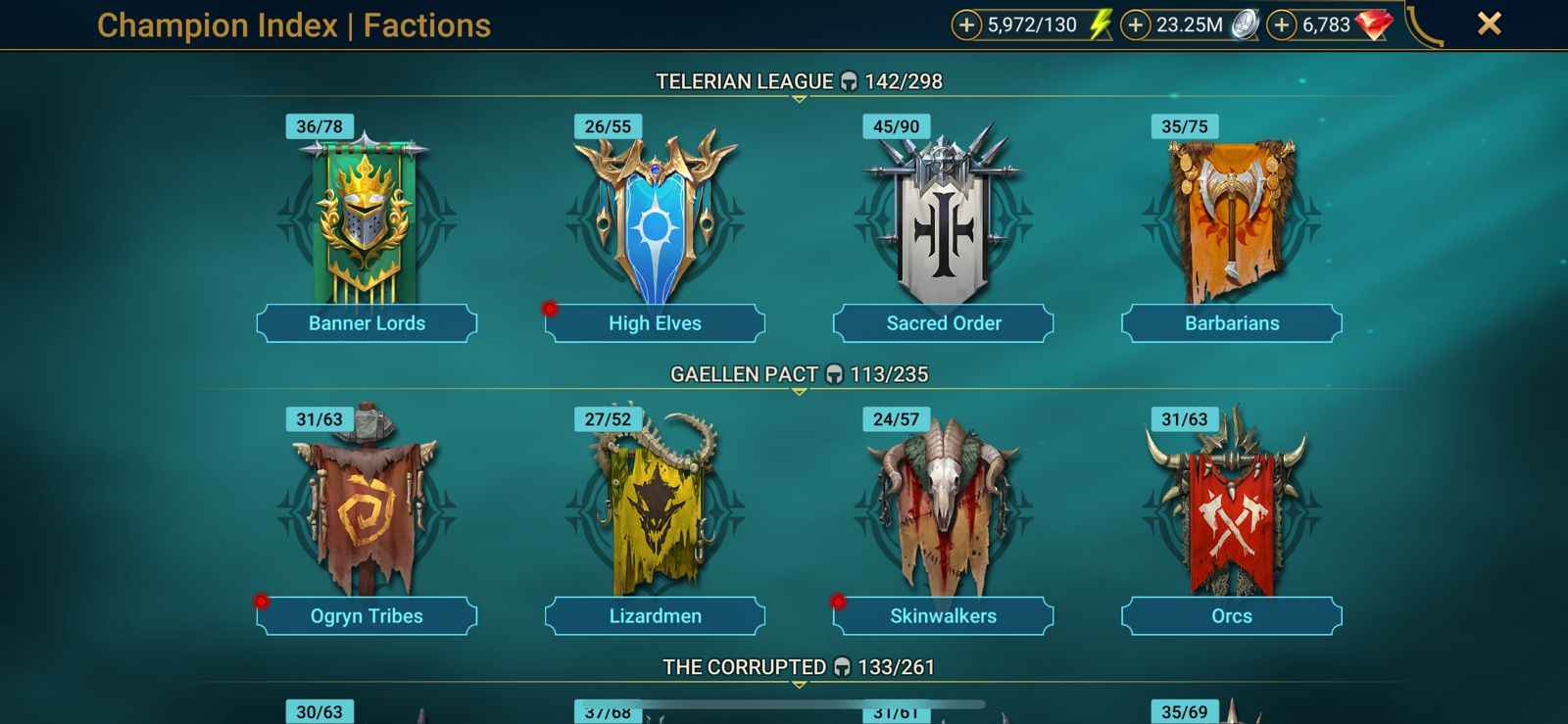Viewport: 1568px width, 724px height.
Task: Click the 36/78 Banner Lords counter badge
Action: point(319,126)
